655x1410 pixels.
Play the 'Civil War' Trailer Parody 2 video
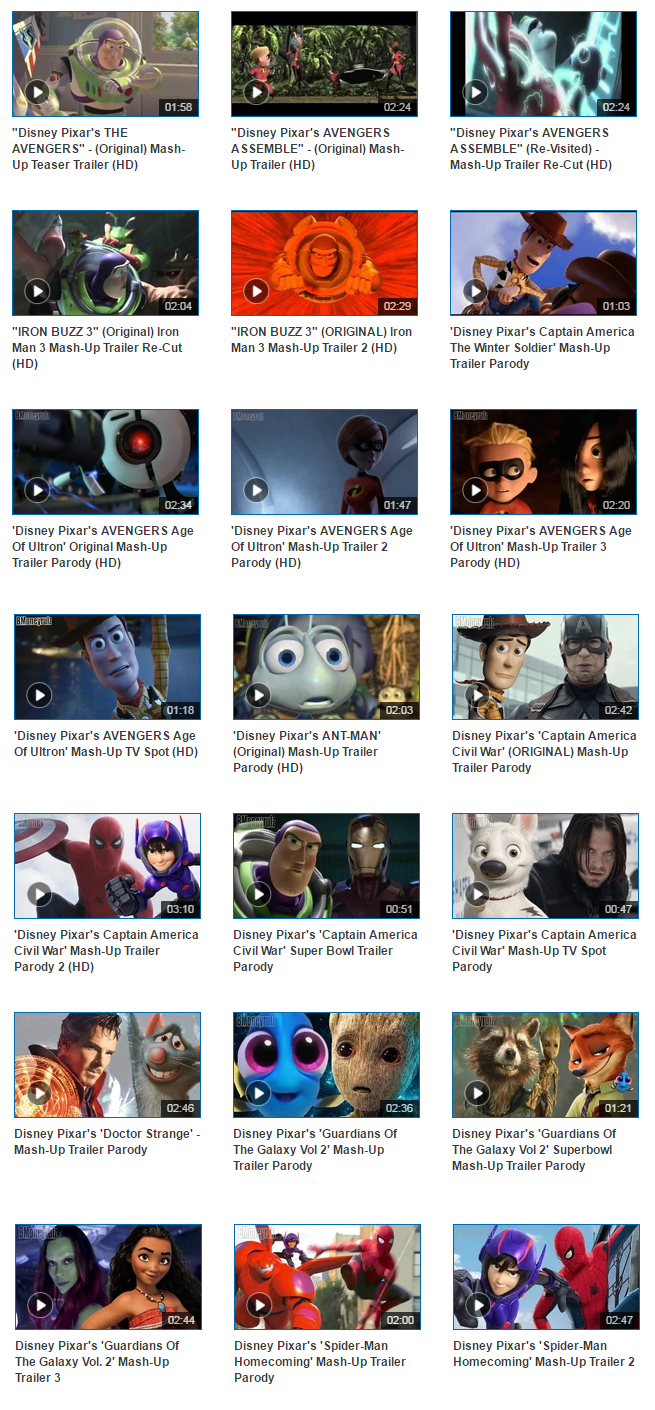click(107, 866)
